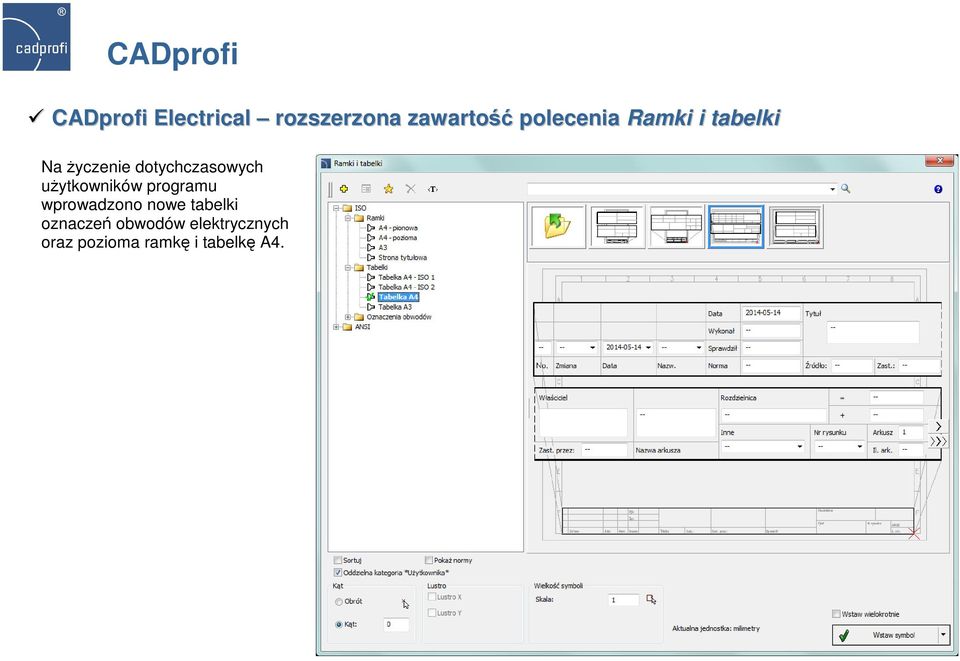Screen dimensions: 960x661
Task: Click the Rozdzielnica input field
Action: 774,415
